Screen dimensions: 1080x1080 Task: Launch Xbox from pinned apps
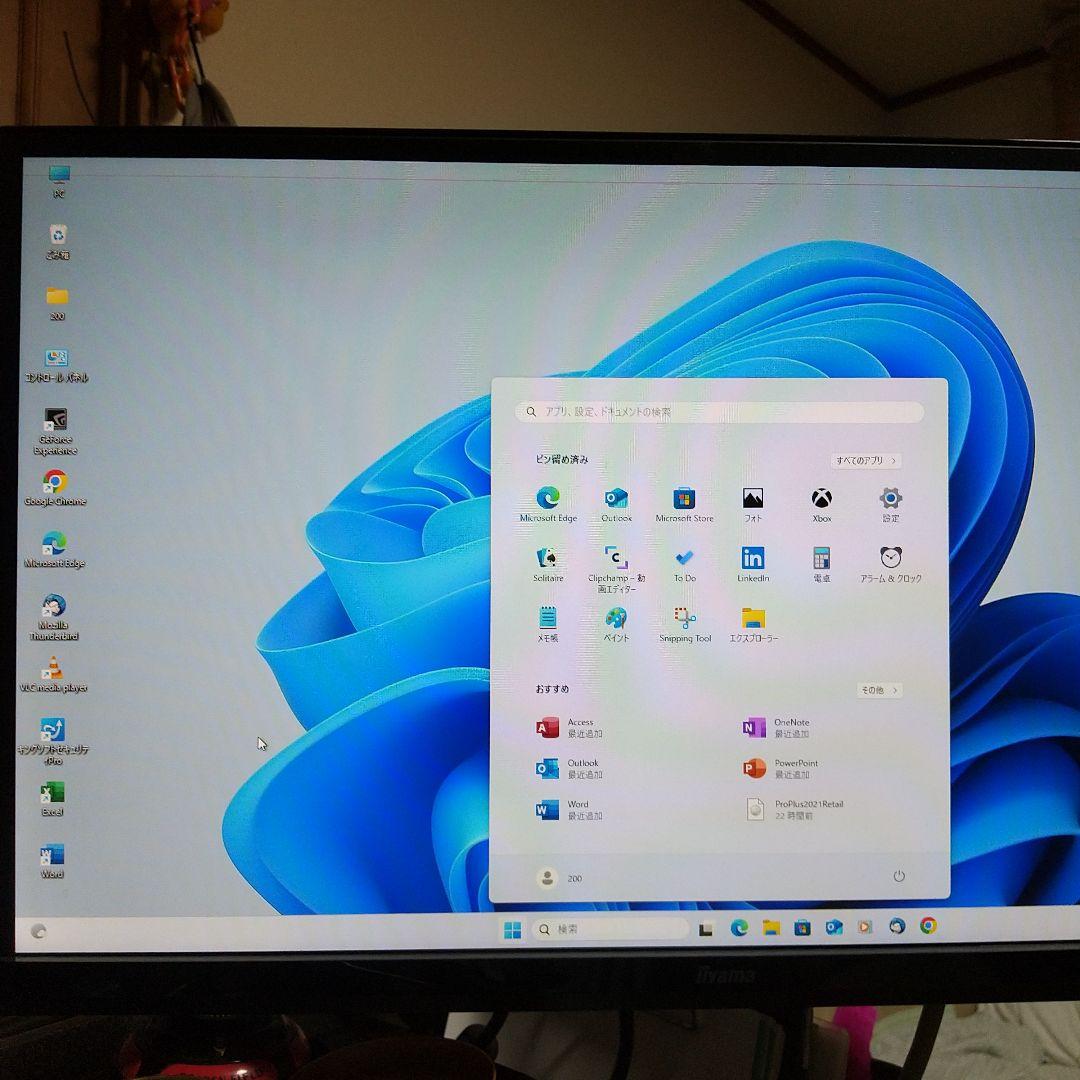821,504
